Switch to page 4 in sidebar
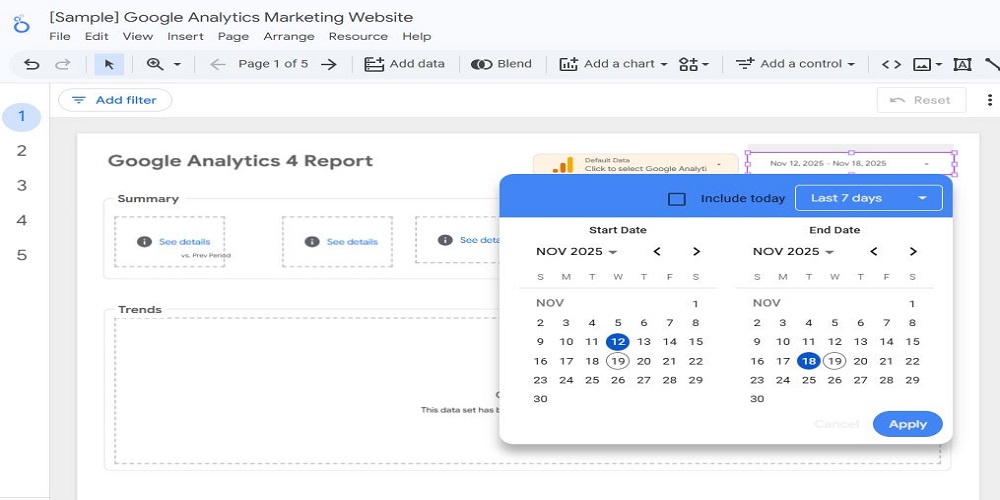Viewport: 1000px width, 500px height. click(22, 221)
